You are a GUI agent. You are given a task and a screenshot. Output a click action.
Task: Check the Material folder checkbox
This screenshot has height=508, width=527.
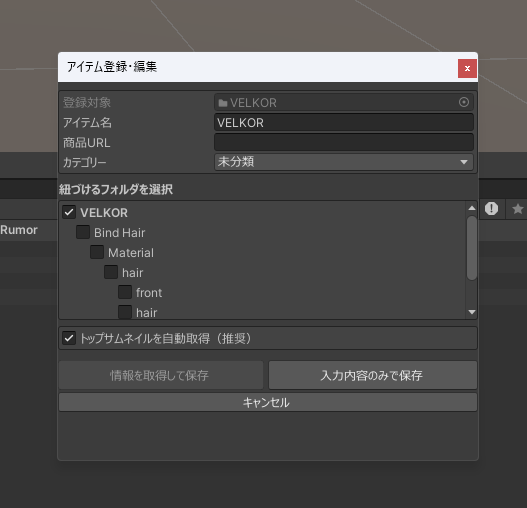[x=97, y=252]
